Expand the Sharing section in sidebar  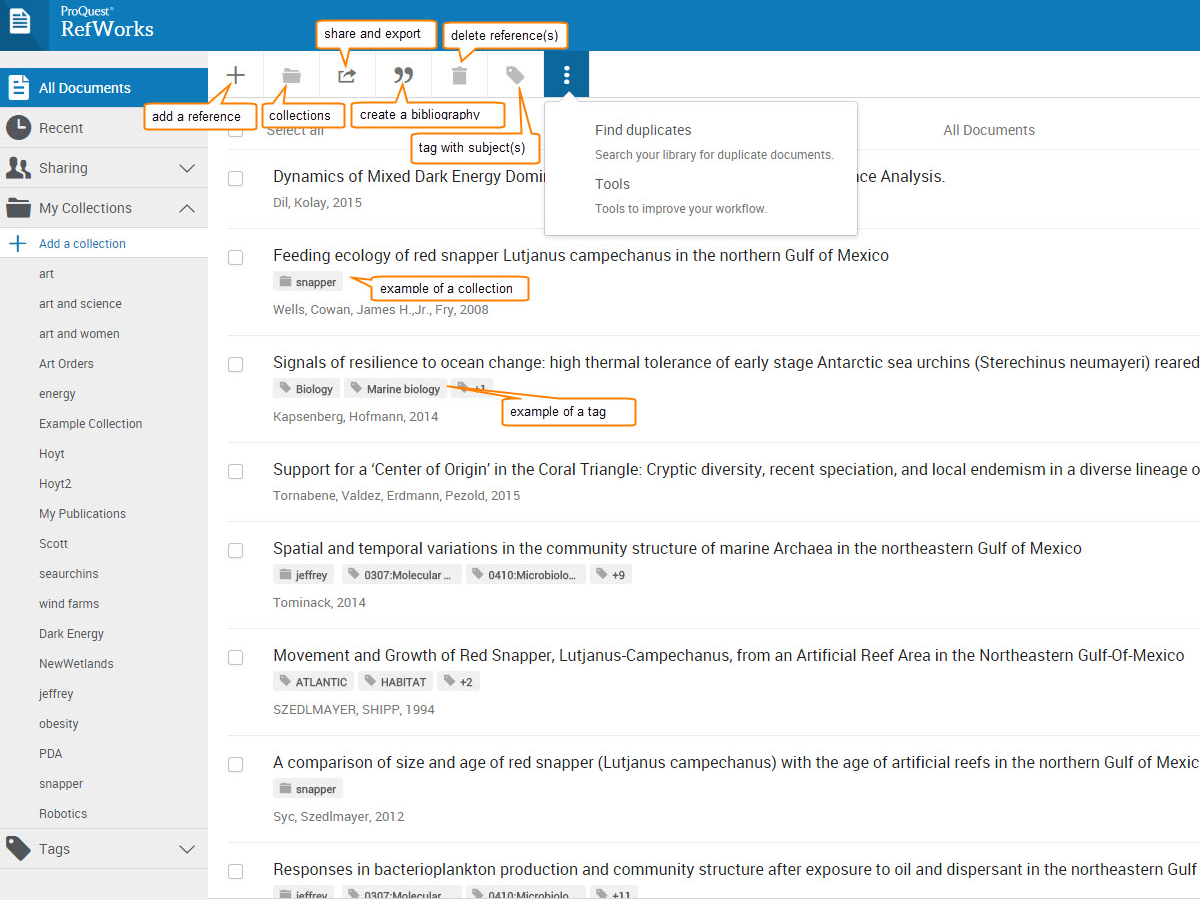tap(187, 168)
